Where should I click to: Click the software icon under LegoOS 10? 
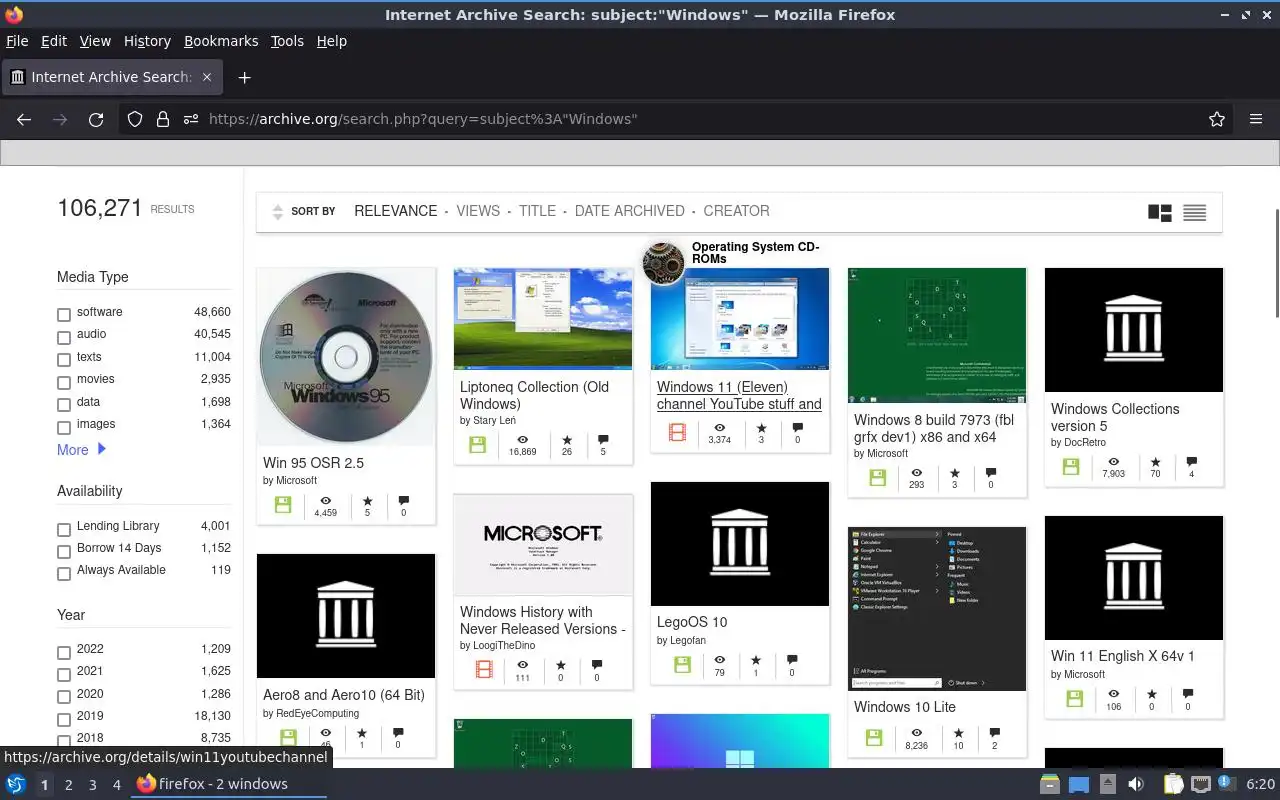coord(683,665)
